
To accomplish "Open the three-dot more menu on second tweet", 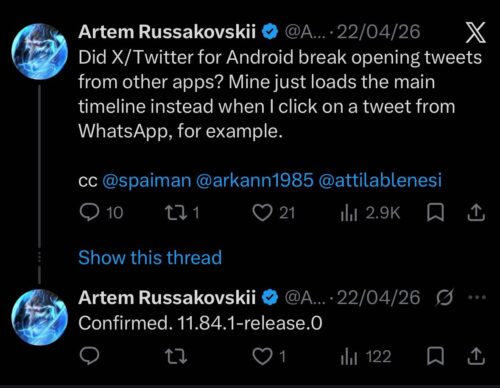I will (x=477, y=297).
